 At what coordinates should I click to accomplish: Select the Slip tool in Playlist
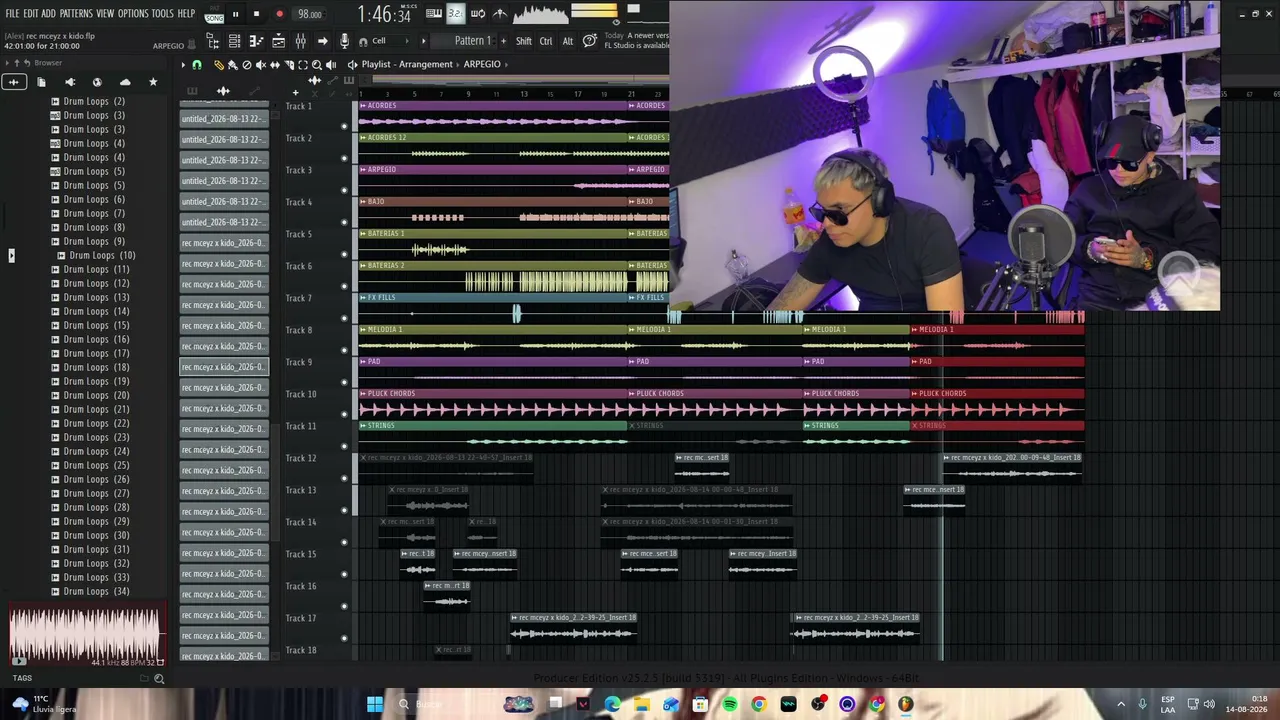[x=275, y=65]
